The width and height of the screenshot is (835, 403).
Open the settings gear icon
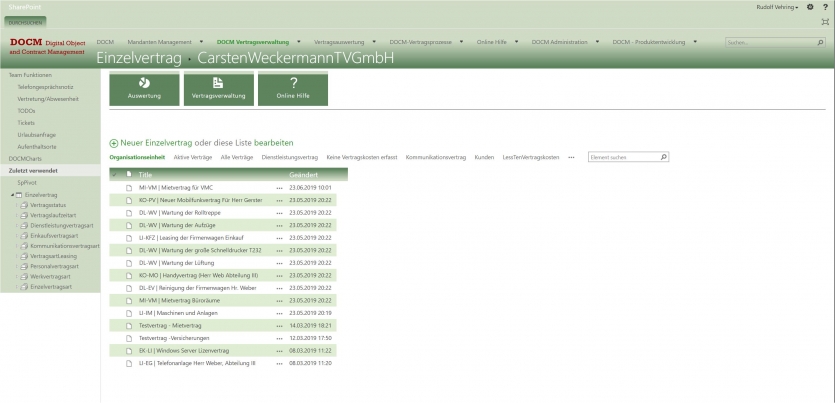coord(810,7)
